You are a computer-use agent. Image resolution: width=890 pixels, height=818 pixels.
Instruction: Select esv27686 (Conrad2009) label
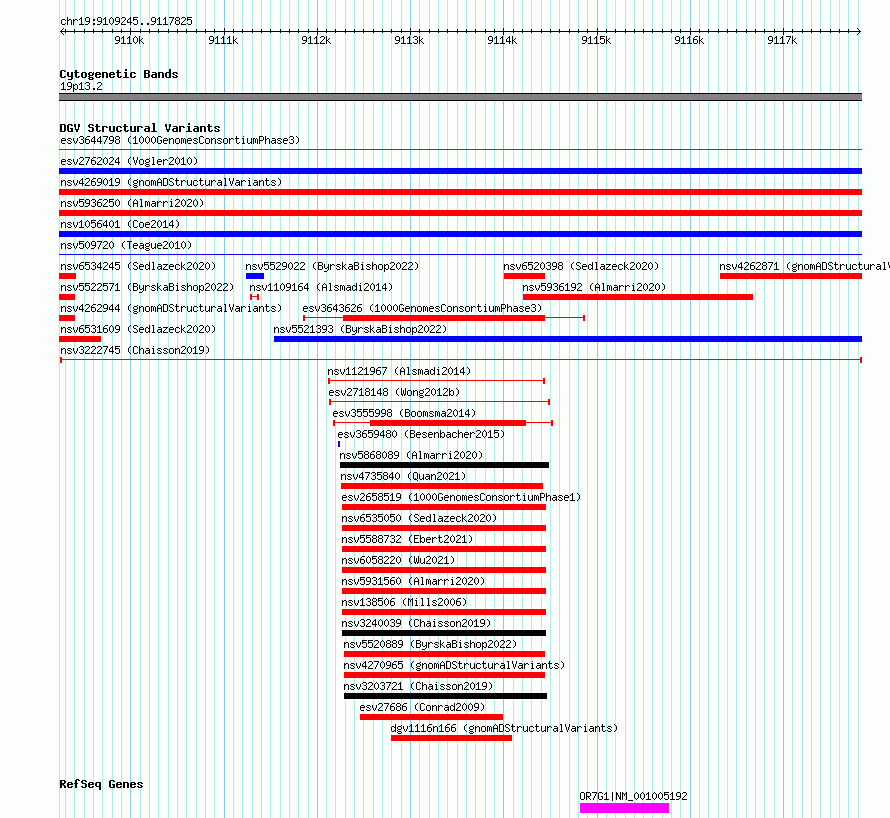(x=422, y=707)
